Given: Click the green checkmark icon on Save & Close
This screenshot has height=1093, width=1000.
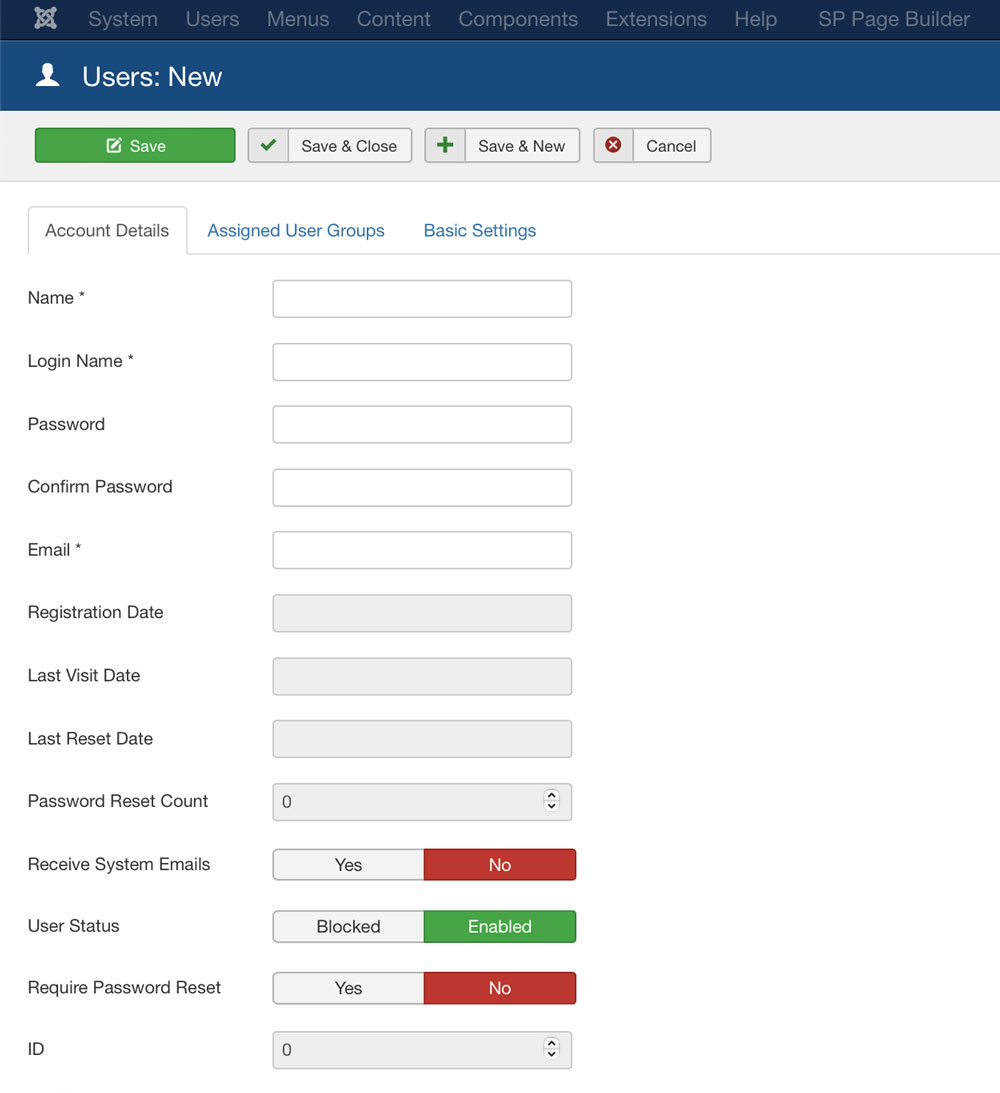Looking at the screenshot, I should 268,145.
